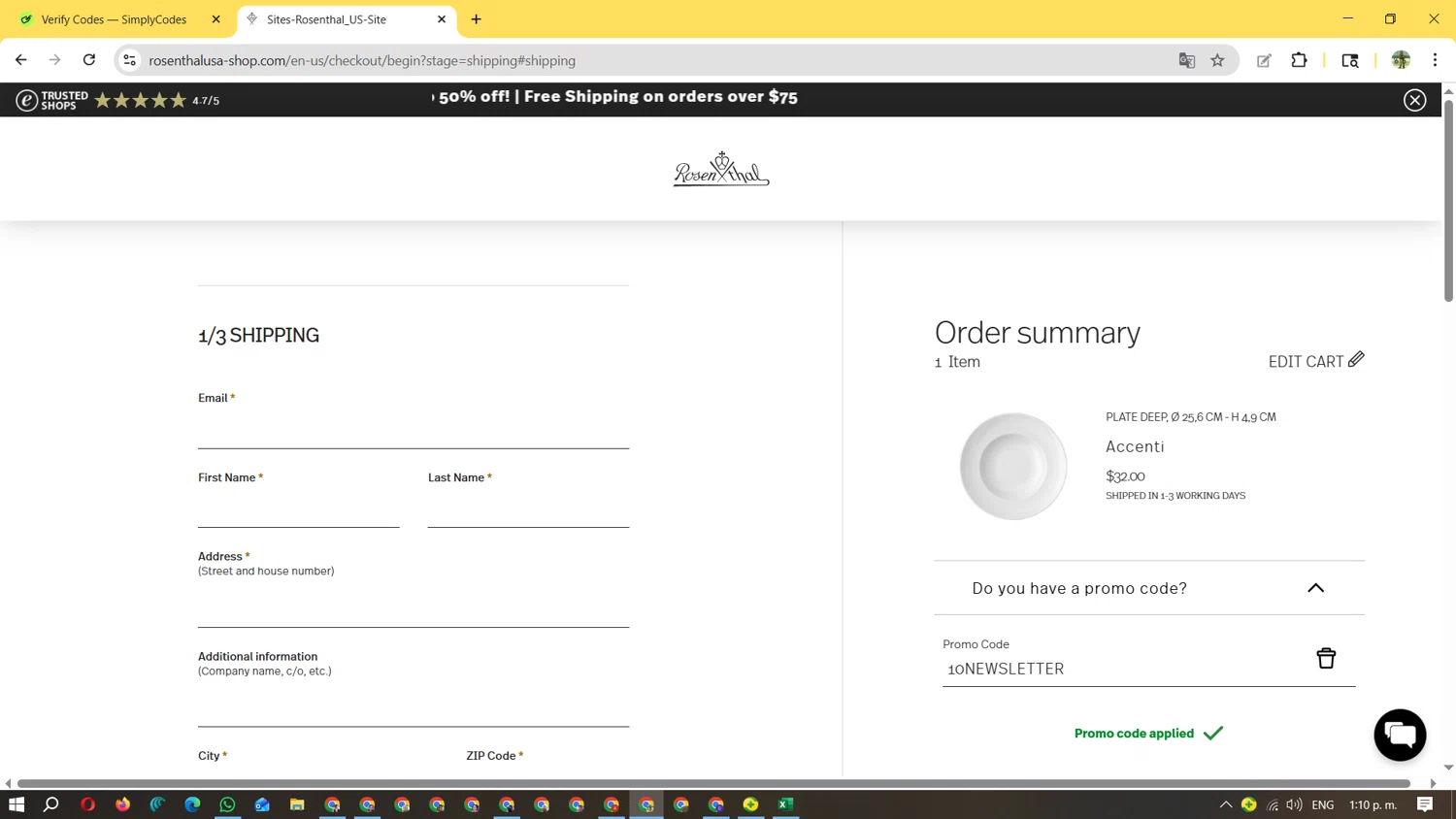Click 'SHIPPED IN 1-3 WORKING DAYS' text

coord(1175,496)
